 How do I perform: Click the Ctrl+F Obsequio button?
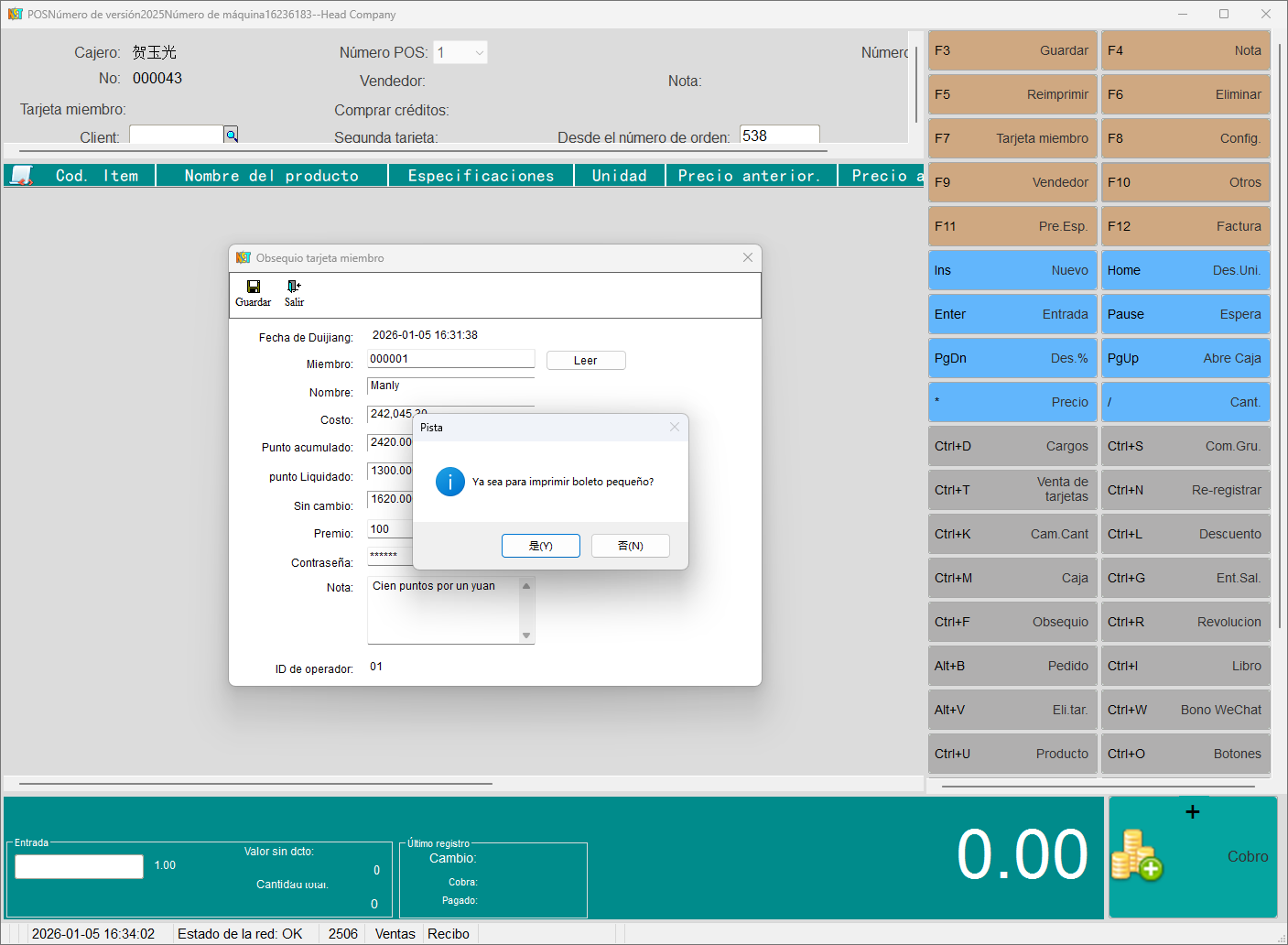pos(1012,622)
